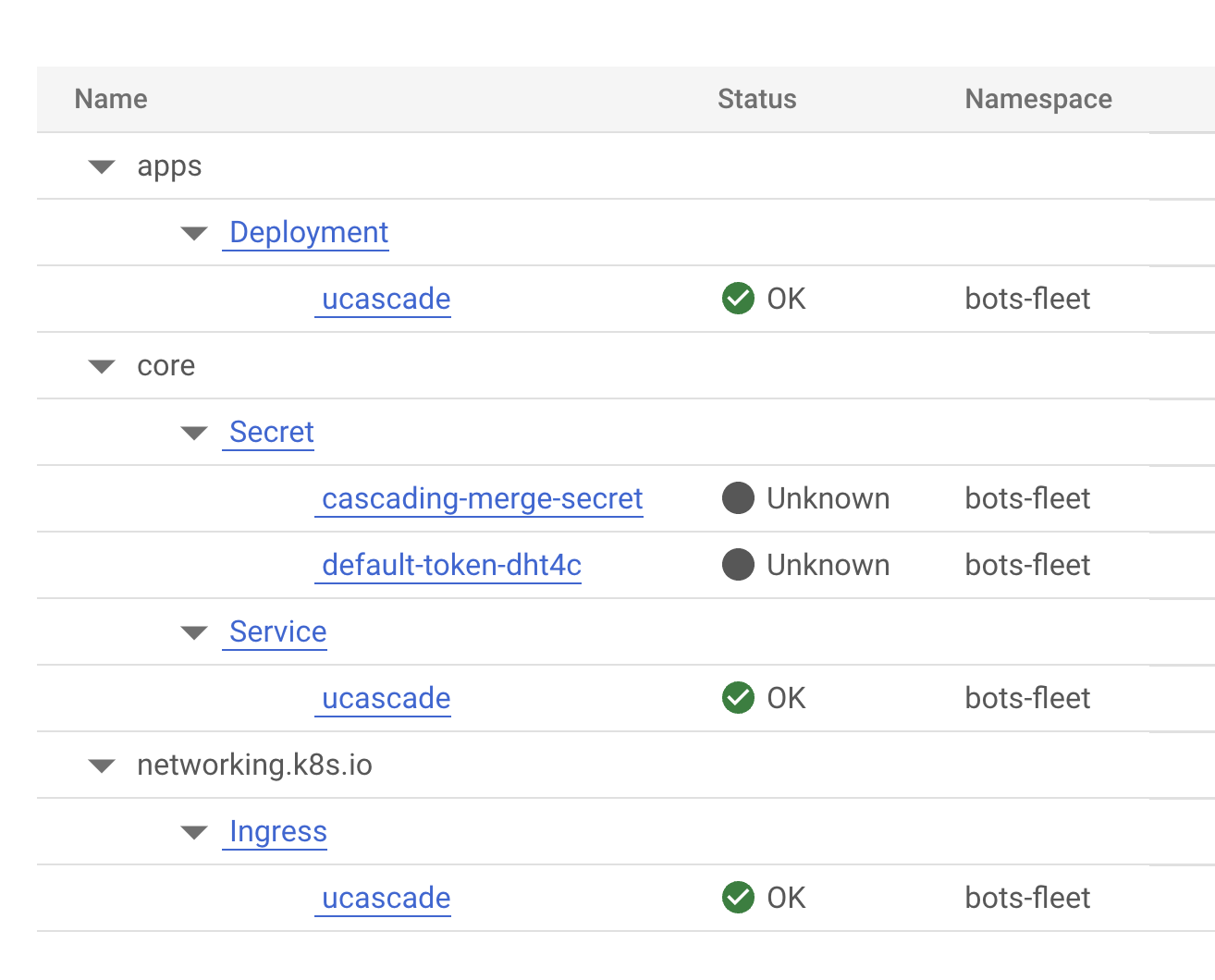Image resolution: width=1215 pixels, height=980 pixels.
Task: Click the grey Unknown icon for default-token-dht4c
Action: pos(738,565)
